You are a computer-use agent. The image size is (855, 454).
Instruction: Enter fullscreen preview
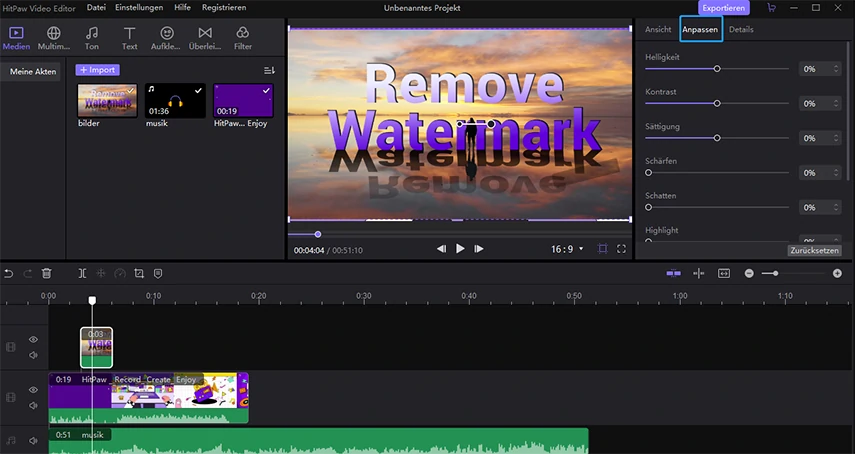click(621, 249)
